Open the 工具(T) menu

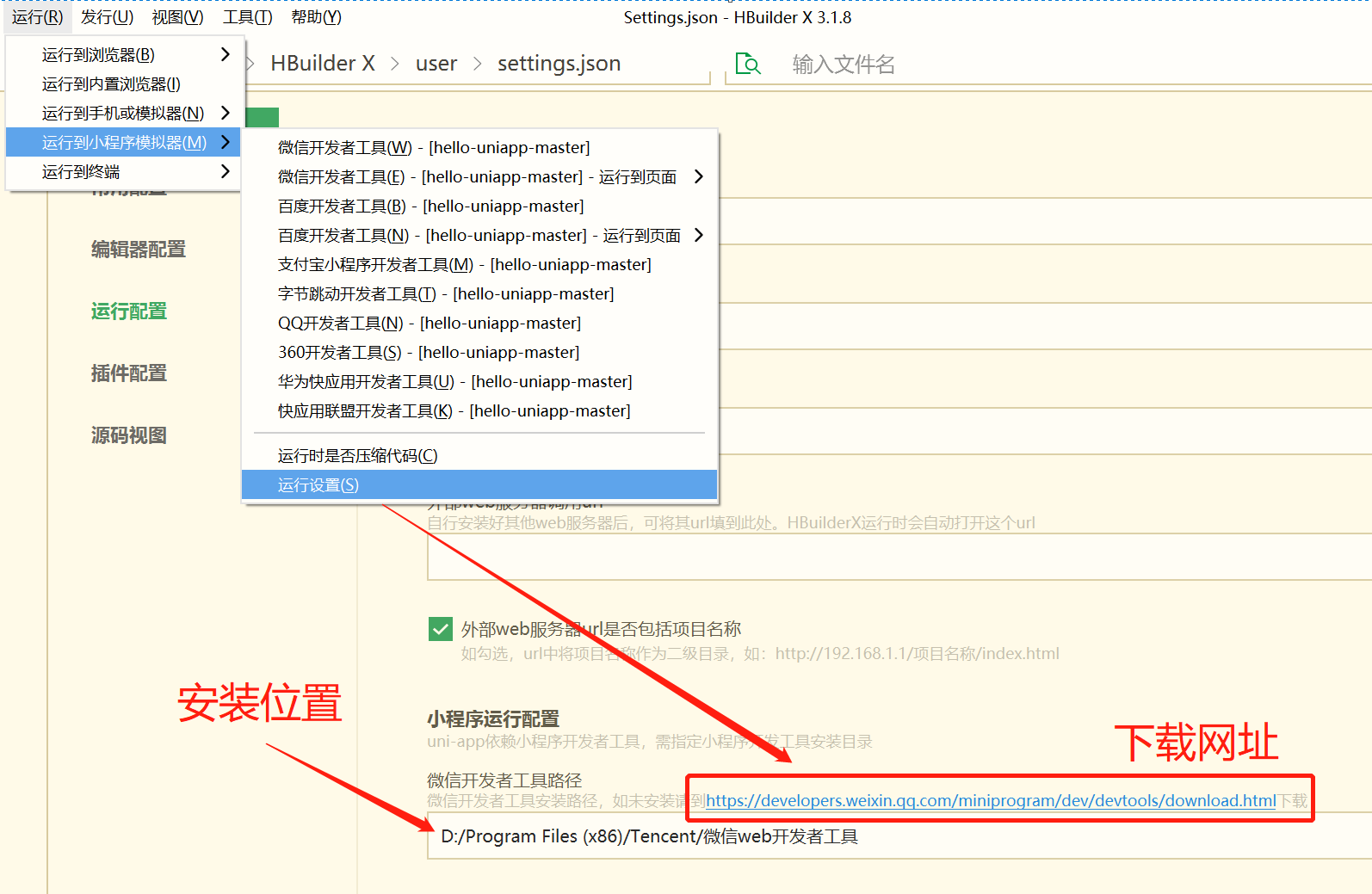[247, 17]
